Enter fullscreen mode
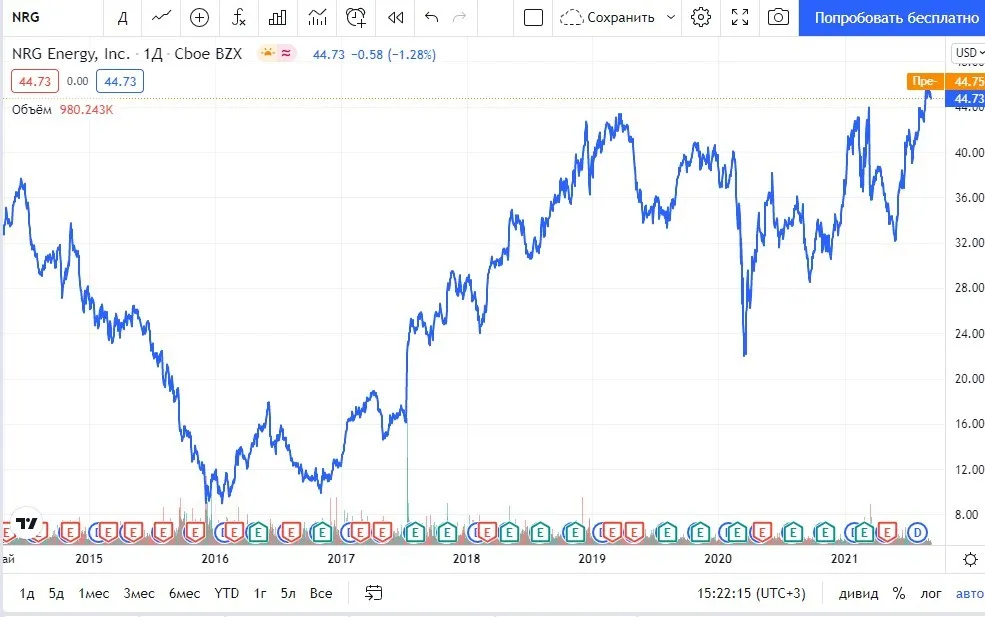The height and width of the screenshot is (617, 985). [x=740, y=17]
